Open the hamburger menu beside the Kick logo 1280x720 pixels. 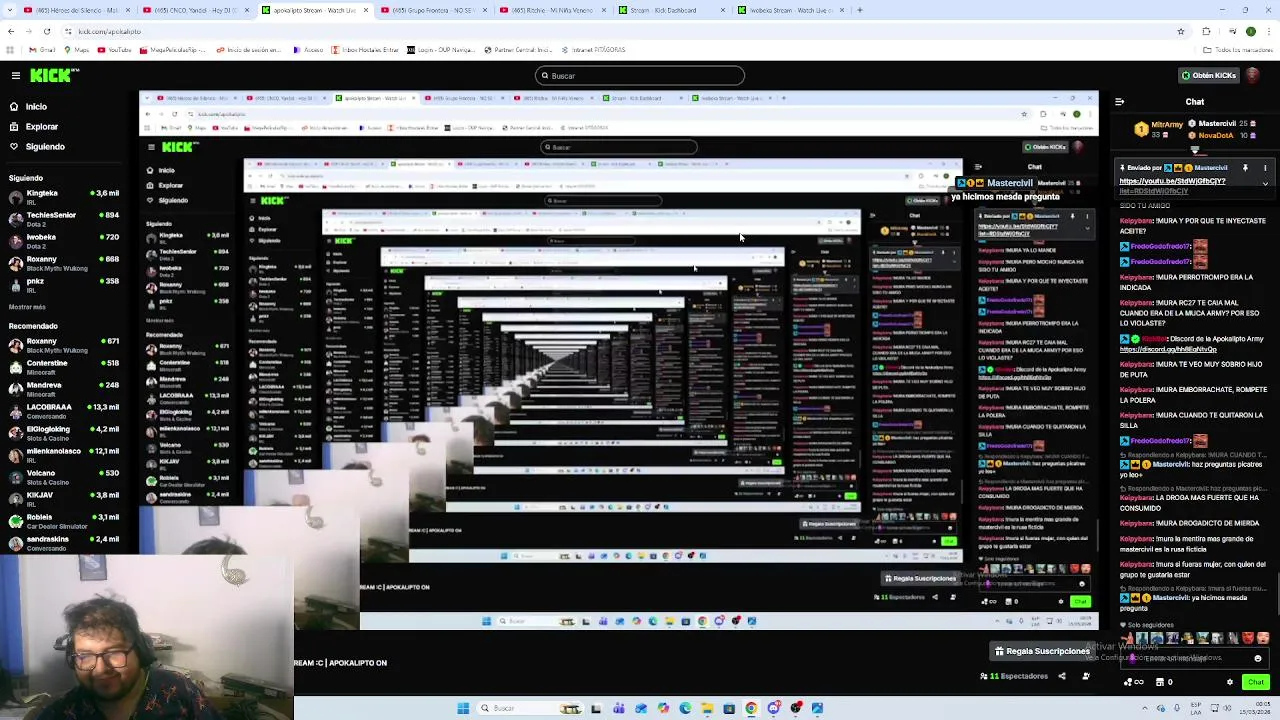(x=16, y=75)
